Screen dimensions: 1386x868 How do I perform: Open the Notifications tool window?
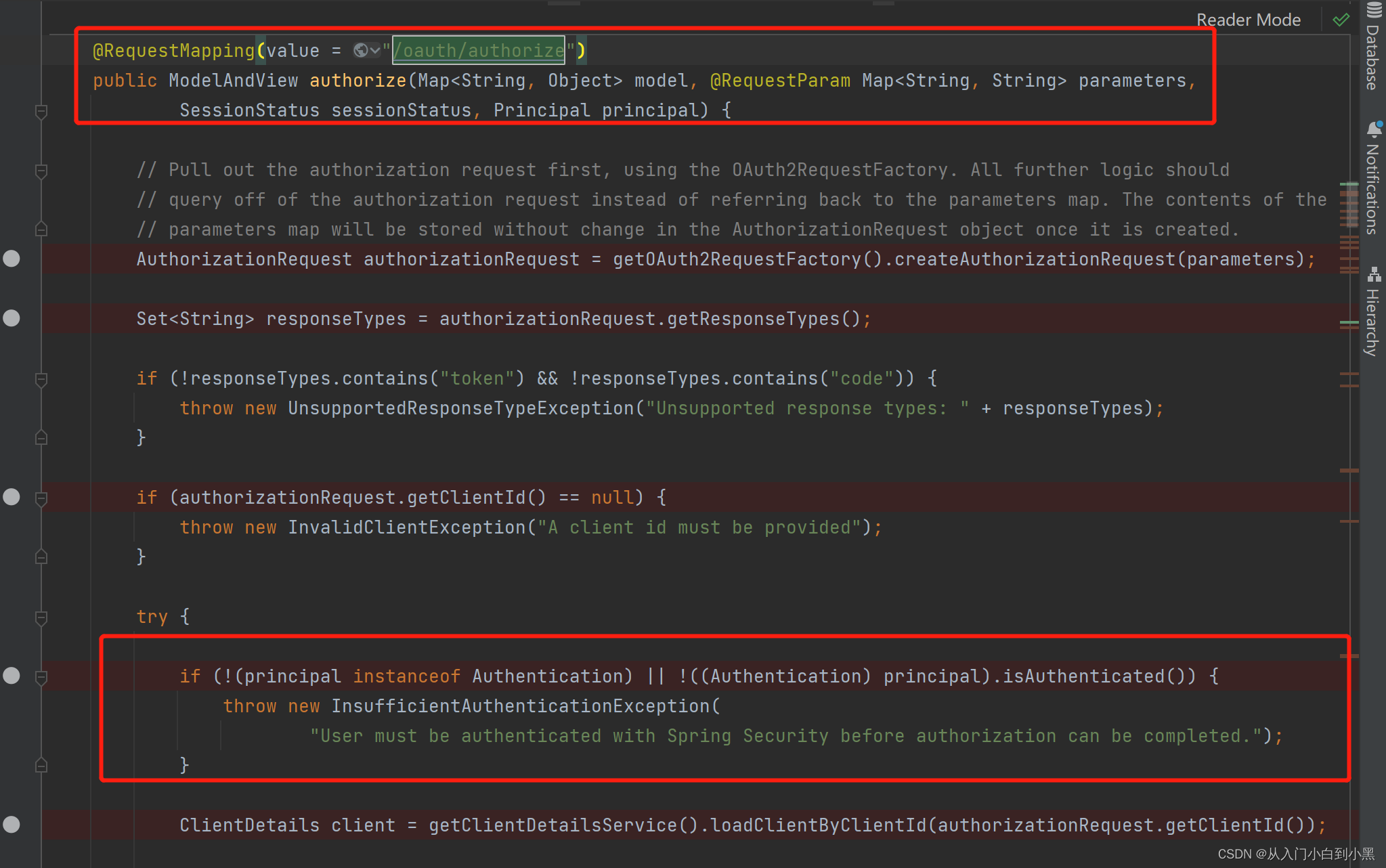[1372, 177]
